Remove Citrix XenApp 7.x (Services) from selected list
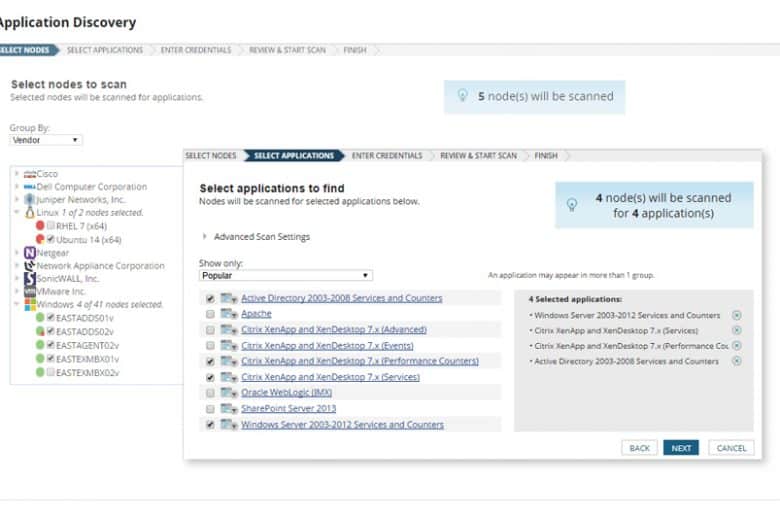The image size is (780, 516). click(x=737, y=330)
